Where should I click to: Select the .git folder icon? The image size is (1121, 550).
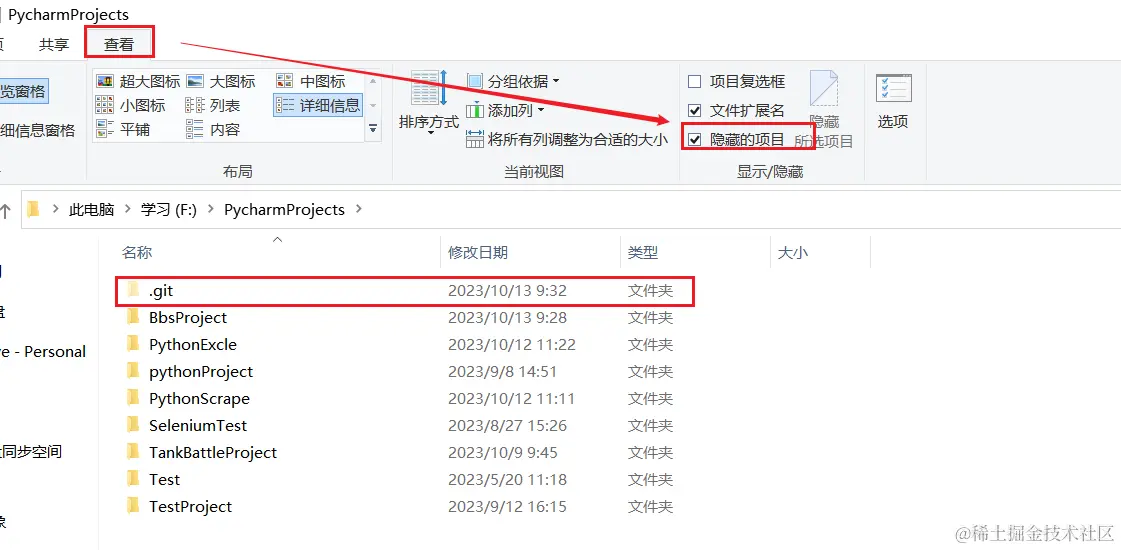coord(133,290)
